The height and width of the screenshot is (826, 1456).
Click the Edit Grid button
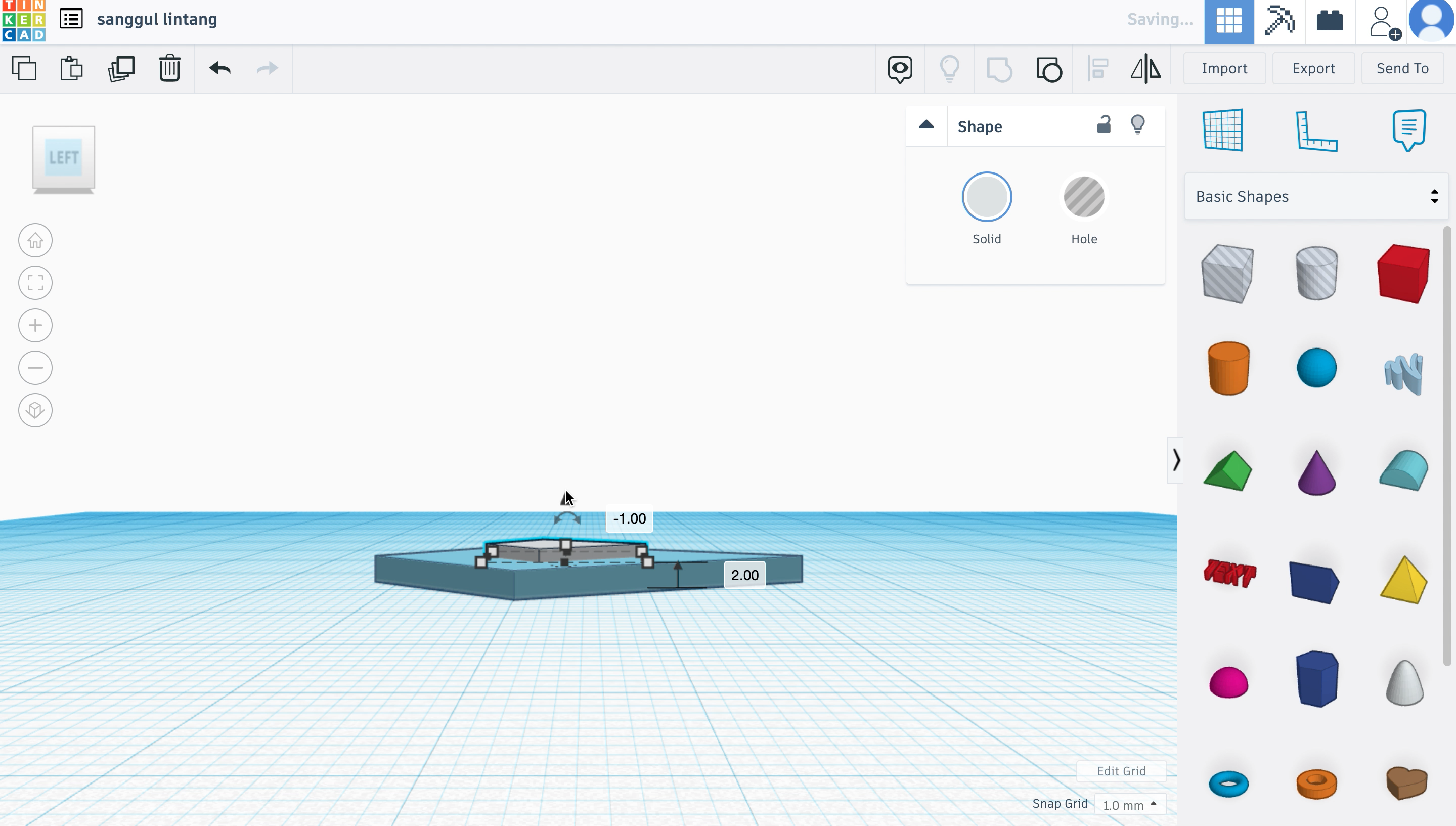[x=1121, y=771]
